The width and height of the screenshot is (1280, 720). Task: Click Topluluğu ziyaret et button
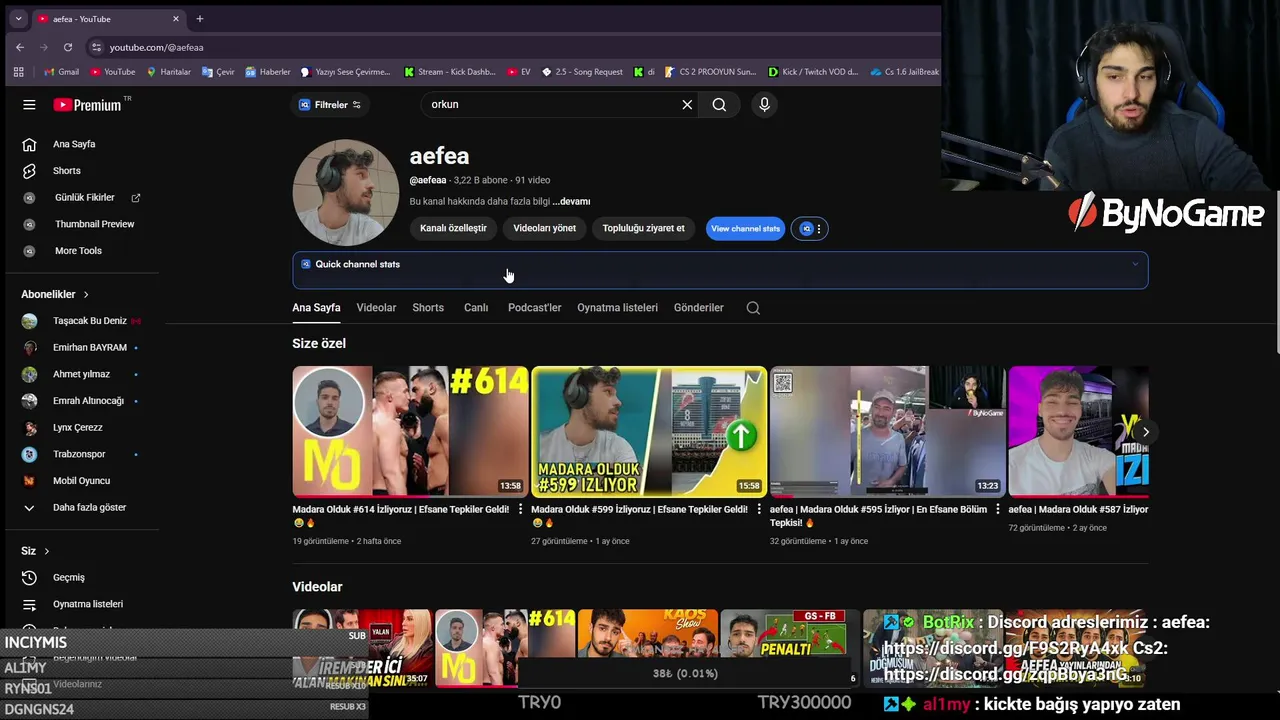tap(643, 228)
